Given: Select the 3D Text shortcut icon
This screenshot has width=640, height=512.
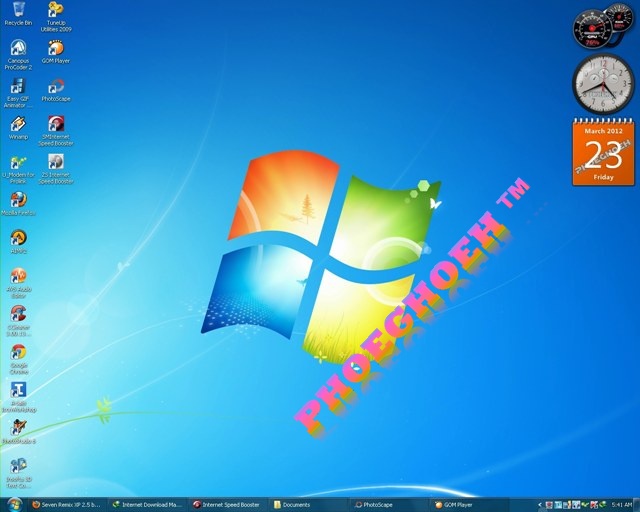Looking at the screenshot, I should 18,473.
